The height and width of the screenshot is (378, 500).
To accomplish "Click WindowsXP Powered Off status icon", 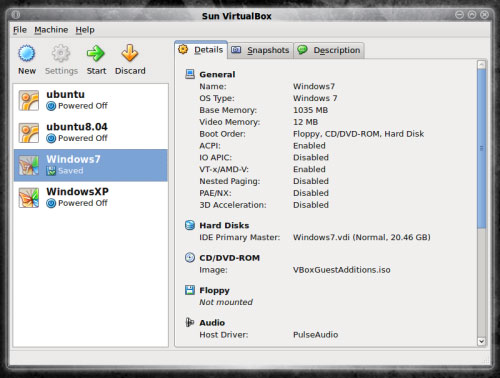I will click(51, 203).
